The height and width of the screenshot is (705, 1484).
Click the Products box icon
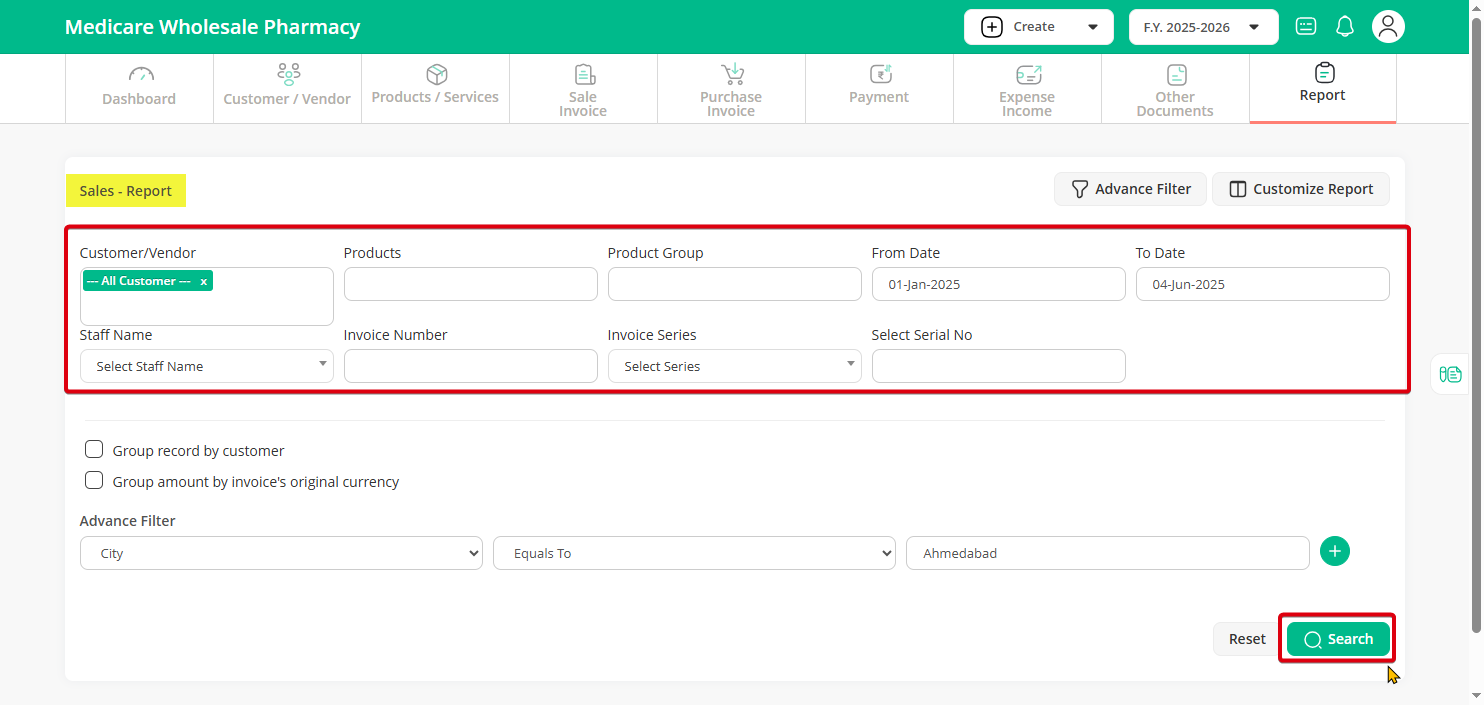tap(436, 74)
